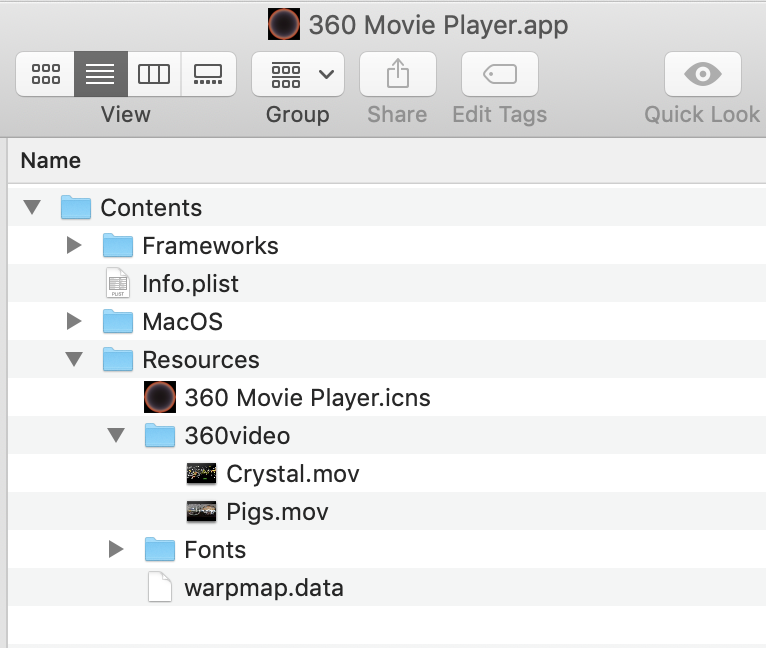
Task: Switch to icon grid view
Action: (x=45, y=74)
